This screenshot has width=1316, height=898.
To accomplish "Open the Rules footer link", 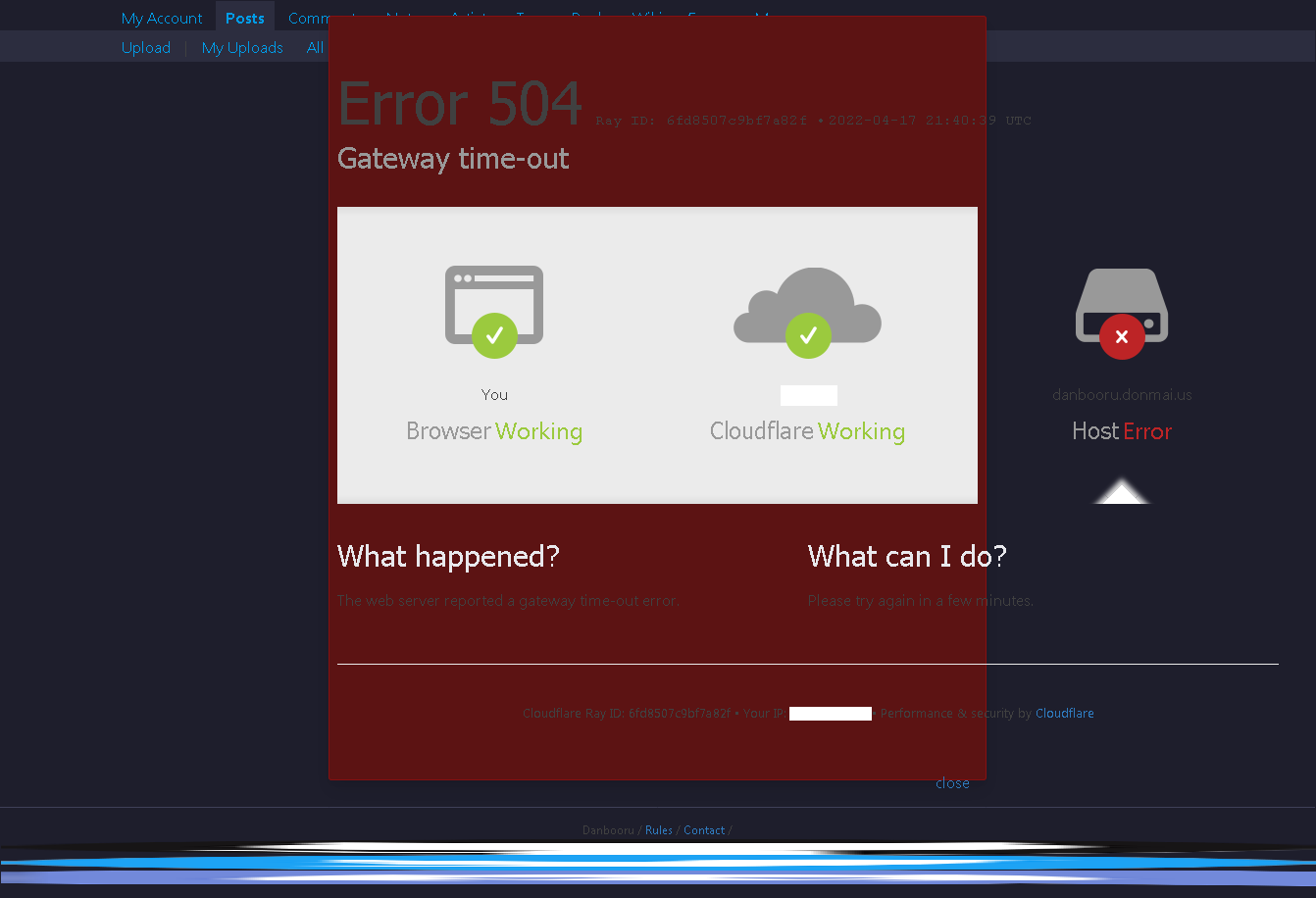I will tap(659, 830).
